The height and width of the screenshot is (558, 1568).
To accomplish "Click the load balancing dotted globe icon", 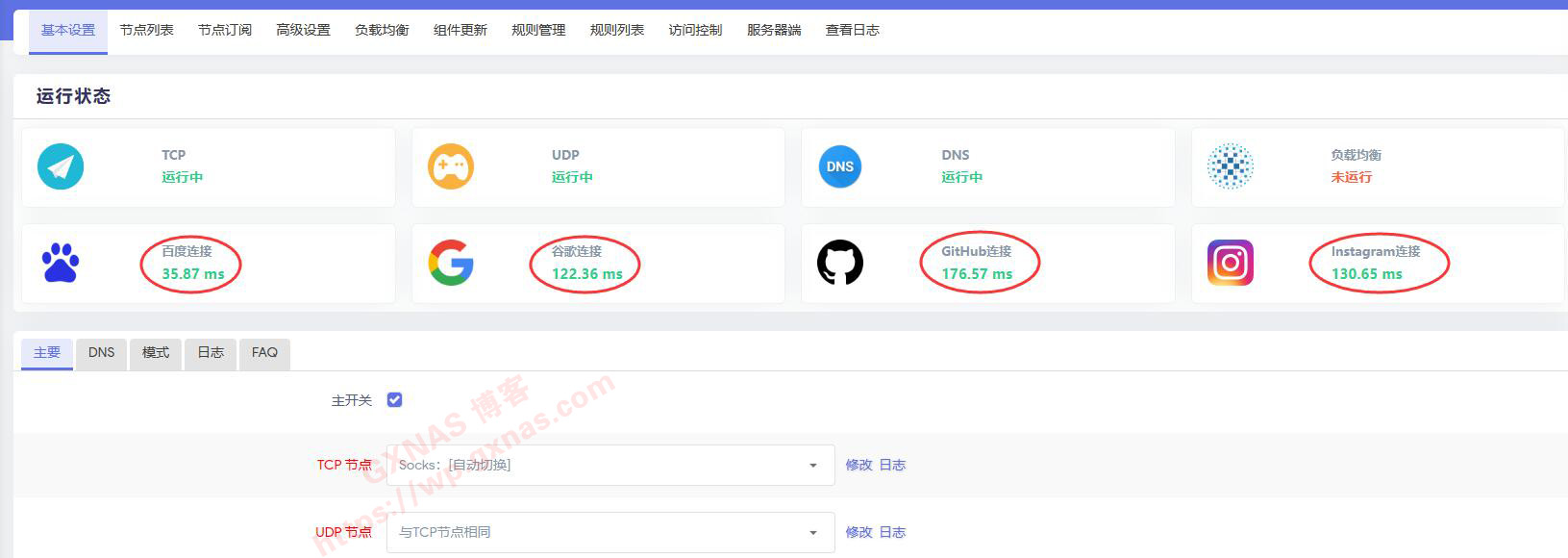I will click(x=1230, y=166).
